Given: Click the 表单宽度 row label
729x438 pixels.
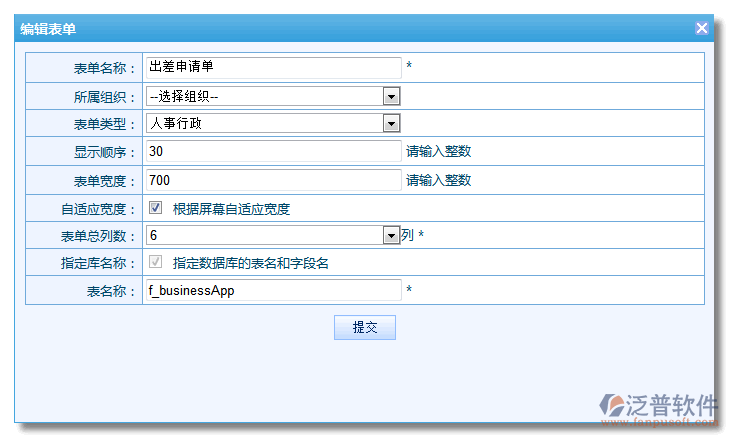Looking at the screenshot, I should [x=104, y=181].
